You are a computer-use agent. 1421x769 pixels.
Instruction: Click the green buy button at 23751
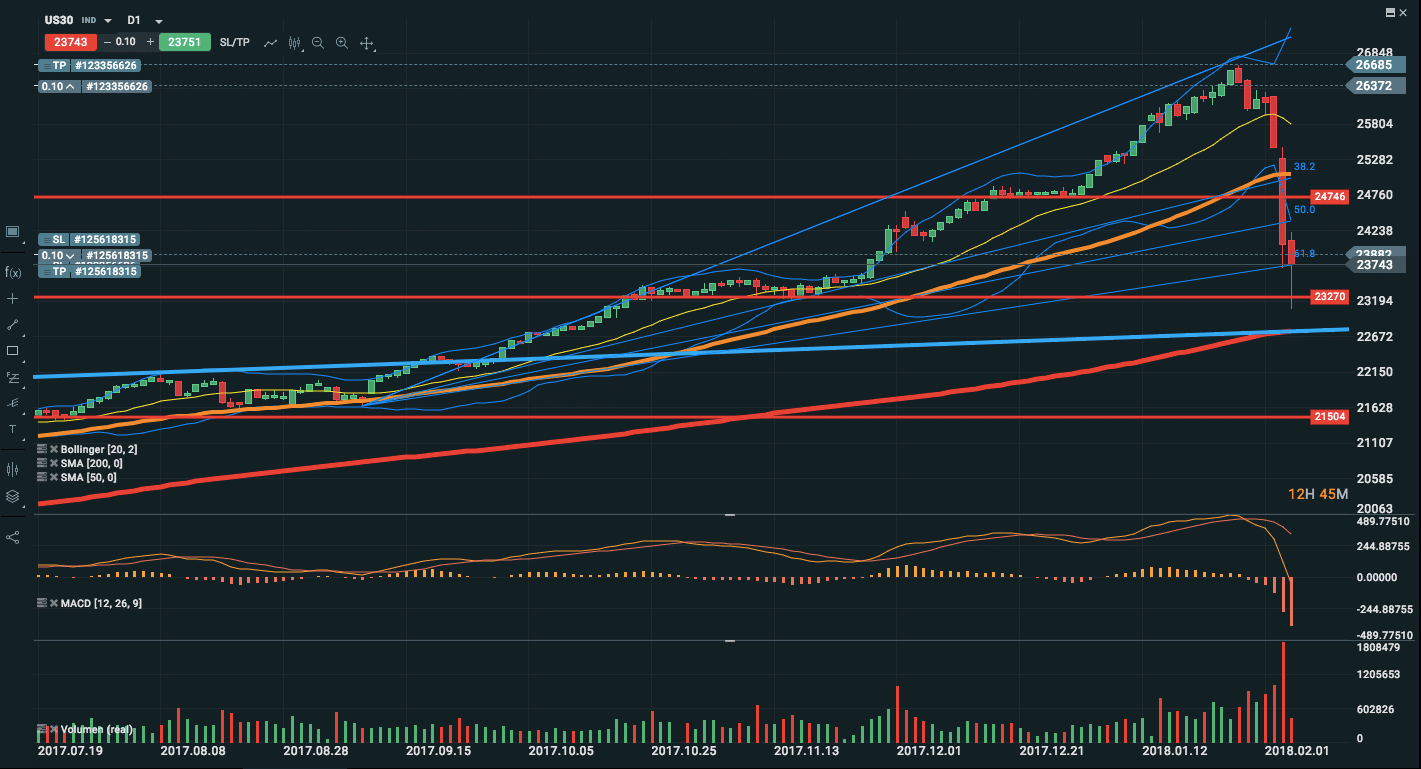[x=185, y=42]
